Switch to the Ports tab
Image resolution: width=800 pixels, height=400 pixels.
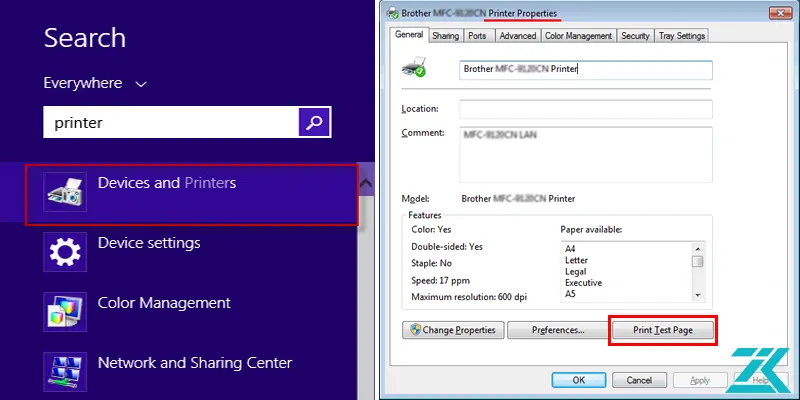pos(477,36)
